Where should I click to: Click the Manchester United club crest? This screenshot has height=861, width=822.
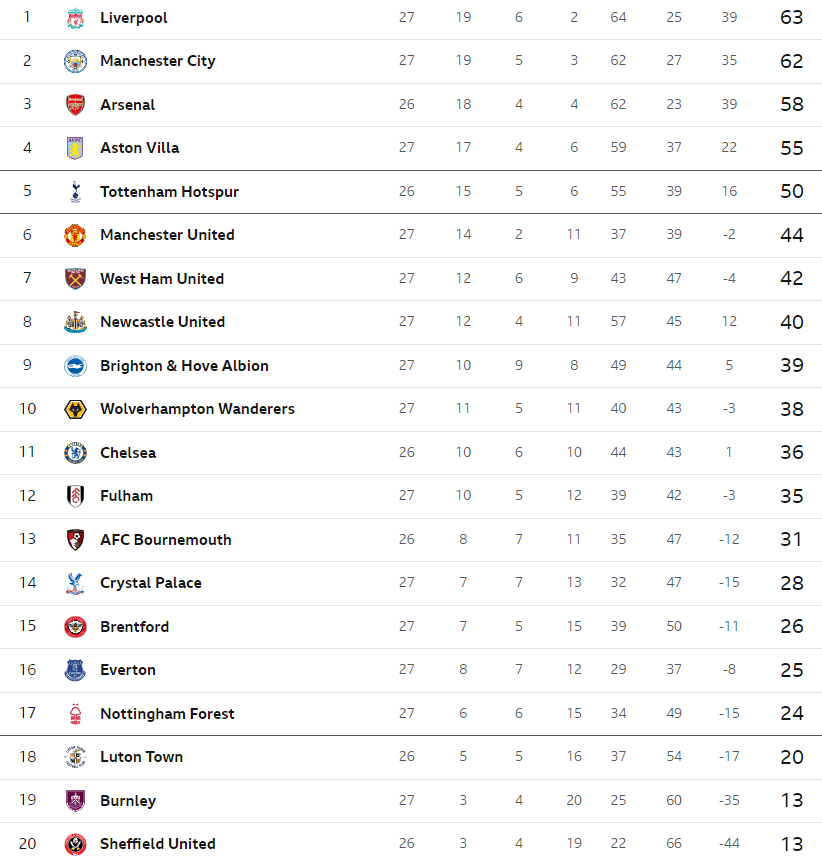click(75, 235)
